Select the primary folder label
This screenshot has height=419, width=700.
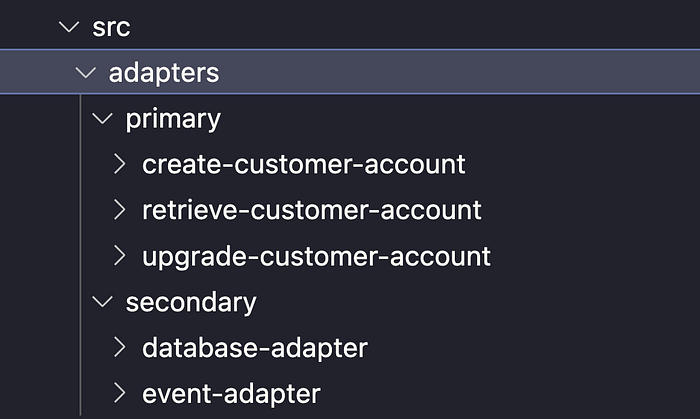[x=173, y=120]
